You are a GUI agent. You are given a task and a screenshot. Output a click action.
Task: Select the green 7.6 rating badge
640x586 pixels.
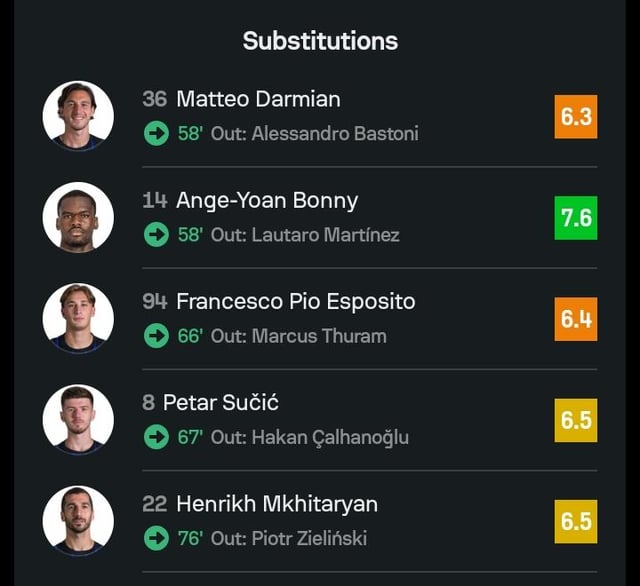[576, 218]
